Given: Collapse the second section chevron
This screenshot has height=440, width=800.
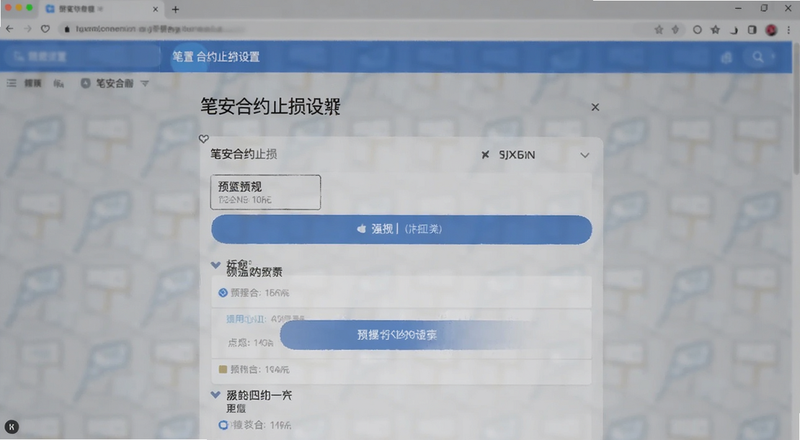Looking at the screenshot, I should 216,395.
